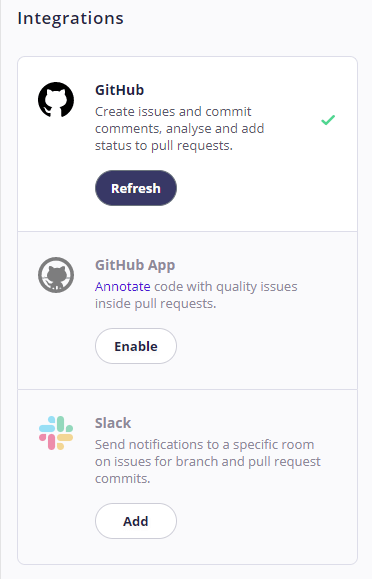Screen dimensions: 372x579
Task: Click the Integrations heading
Action: pyautogui.click(x=71, y=18)
